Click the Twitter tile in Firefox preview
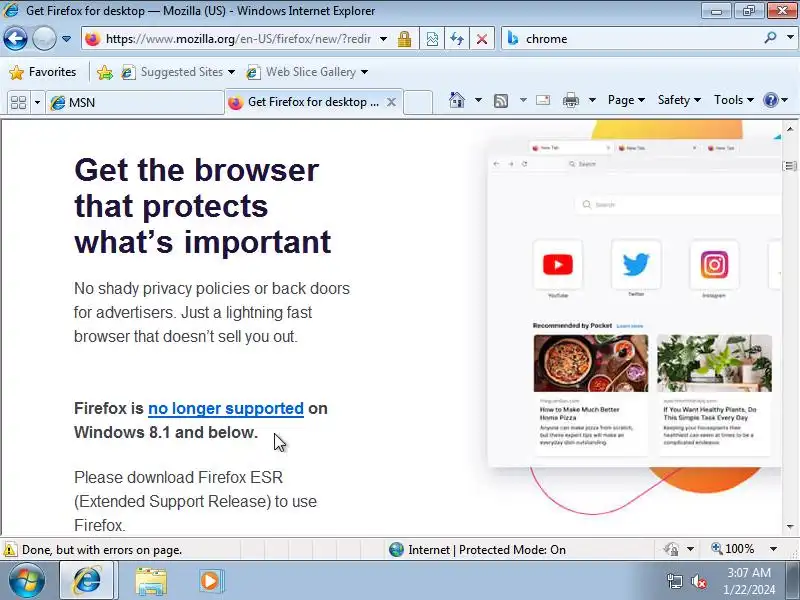The width and height of the screenshot is (800, 600). click(636, 265)
